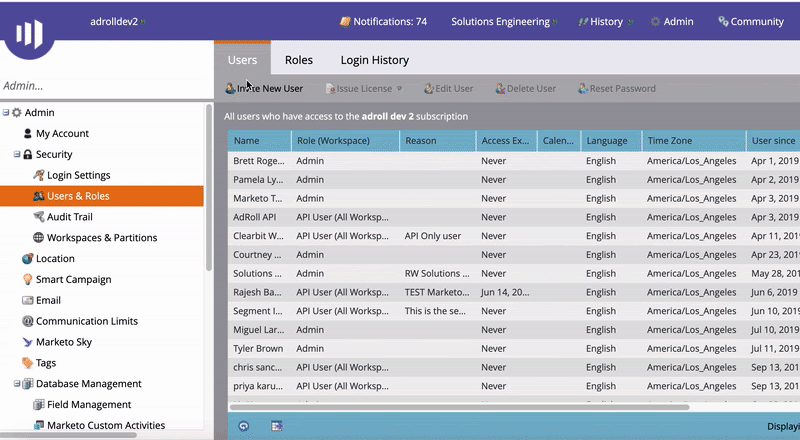This screenshot has height=440, width=800.
Task: Click the Audit Trail icon in sidebar
Action: click(x=38, y=217)
